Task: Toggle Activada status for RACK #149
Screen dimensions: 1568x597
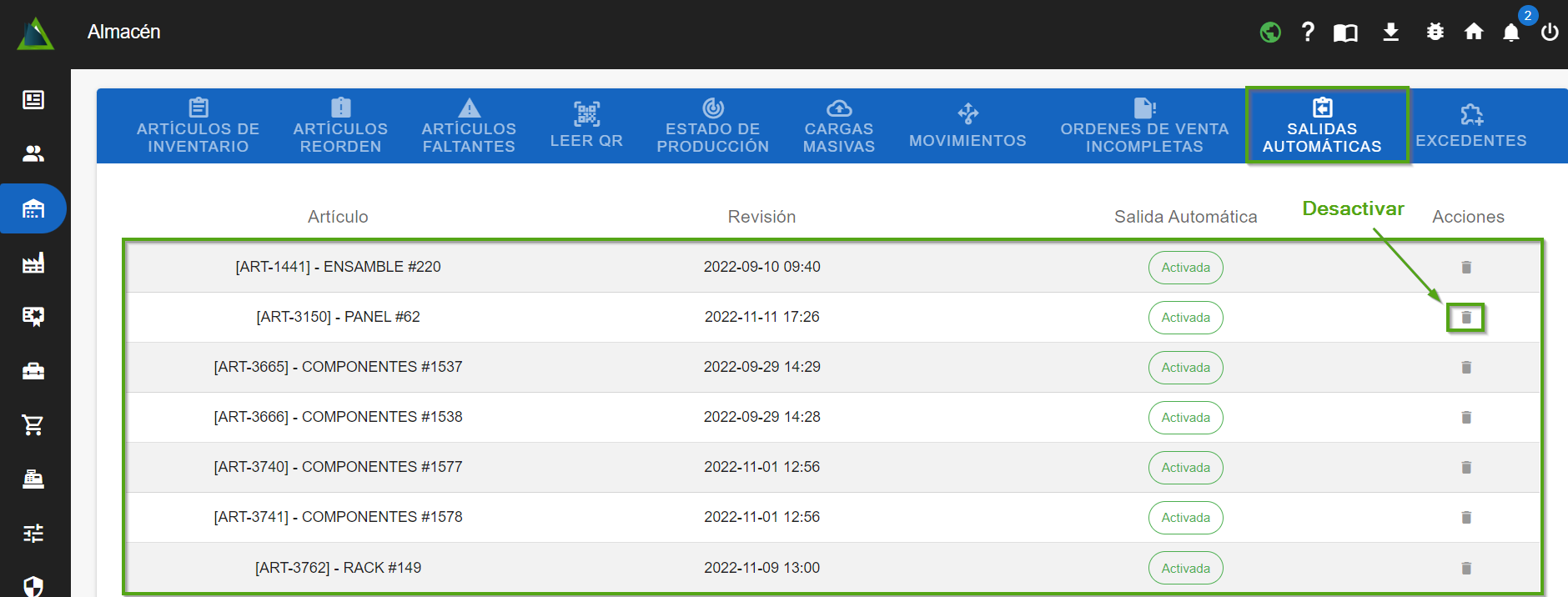Action: pyautogui.click(x=1185, y=569)
